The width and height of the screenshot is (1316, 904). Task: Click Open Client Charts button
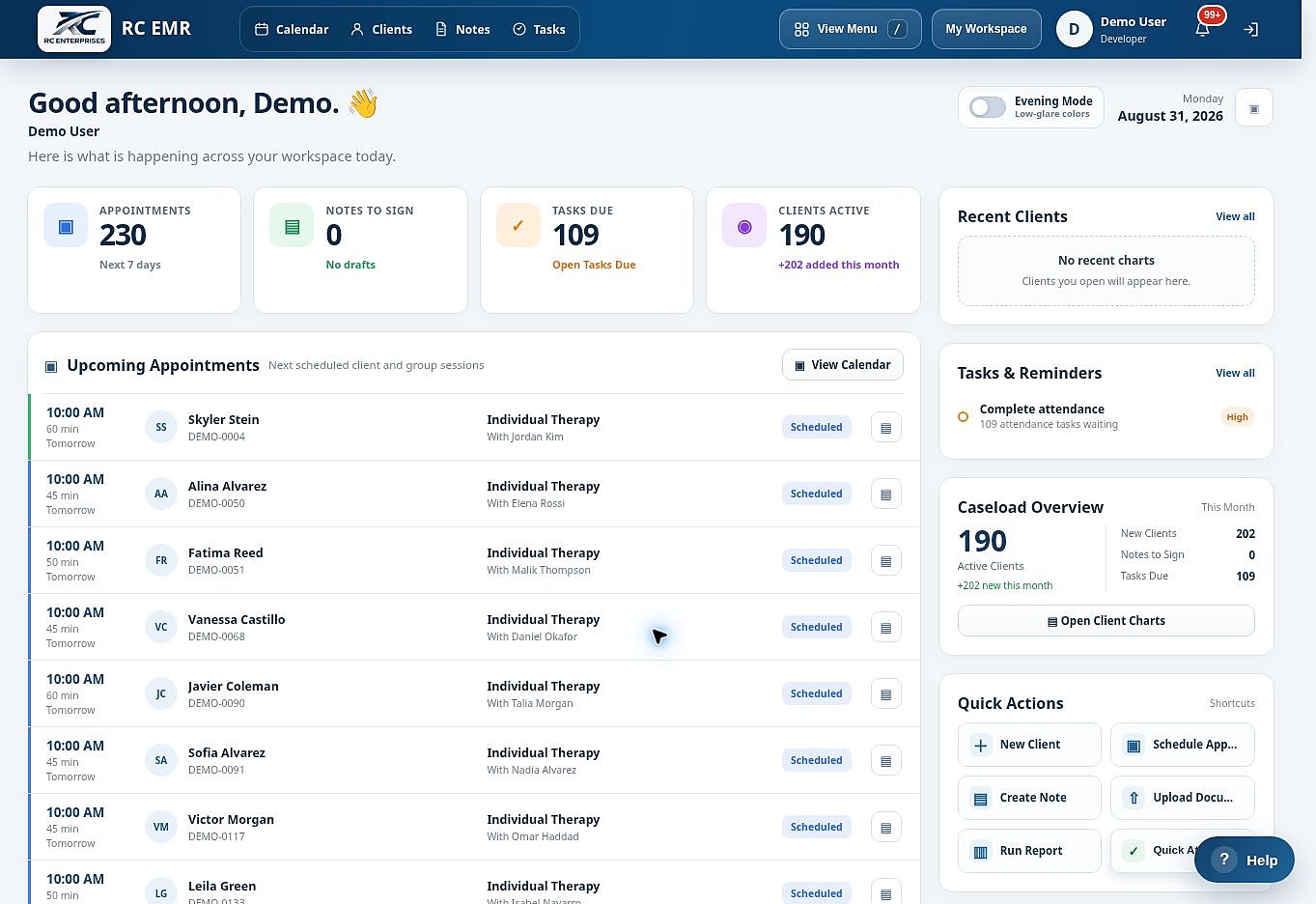[x=1106, y=621]
